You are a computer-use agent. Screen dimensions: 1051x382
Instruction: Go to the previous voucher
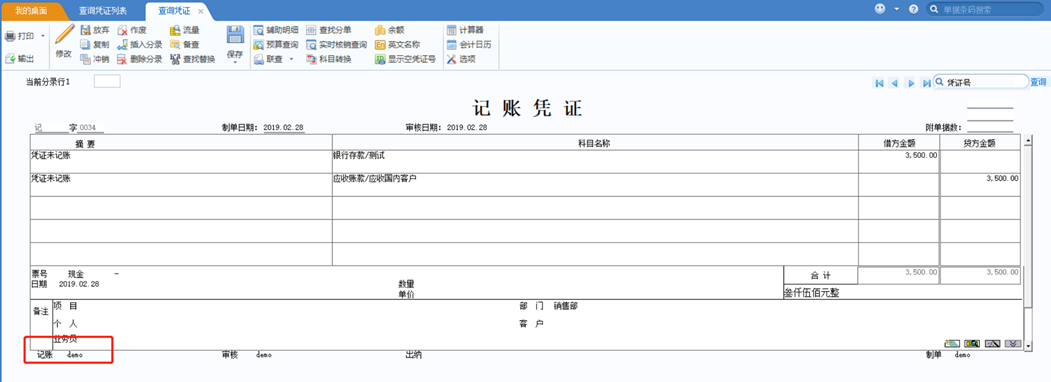[894, 83]
